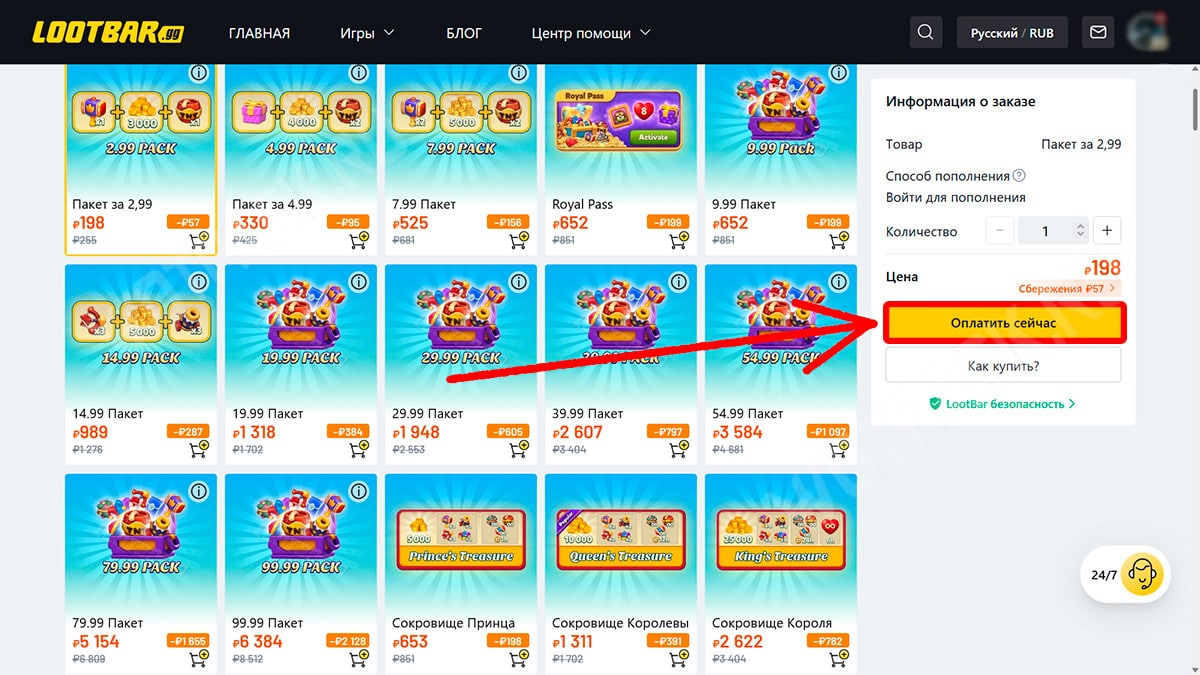Expand Центр помощи dropdown
The image size is (1200, 675).
(591, 33)
